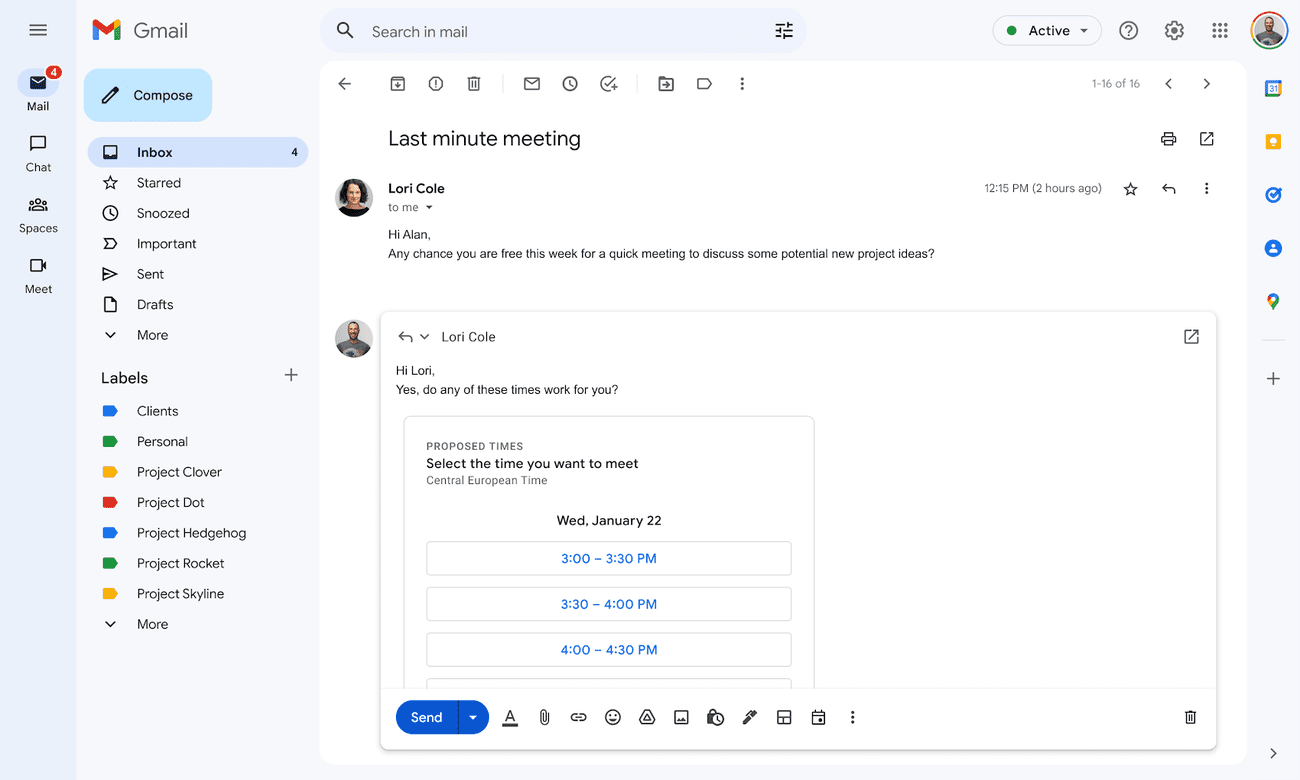Image resolution: width=1300 pixels, height=780 pixels.
Task: Compose a new email
Action: 147,94
